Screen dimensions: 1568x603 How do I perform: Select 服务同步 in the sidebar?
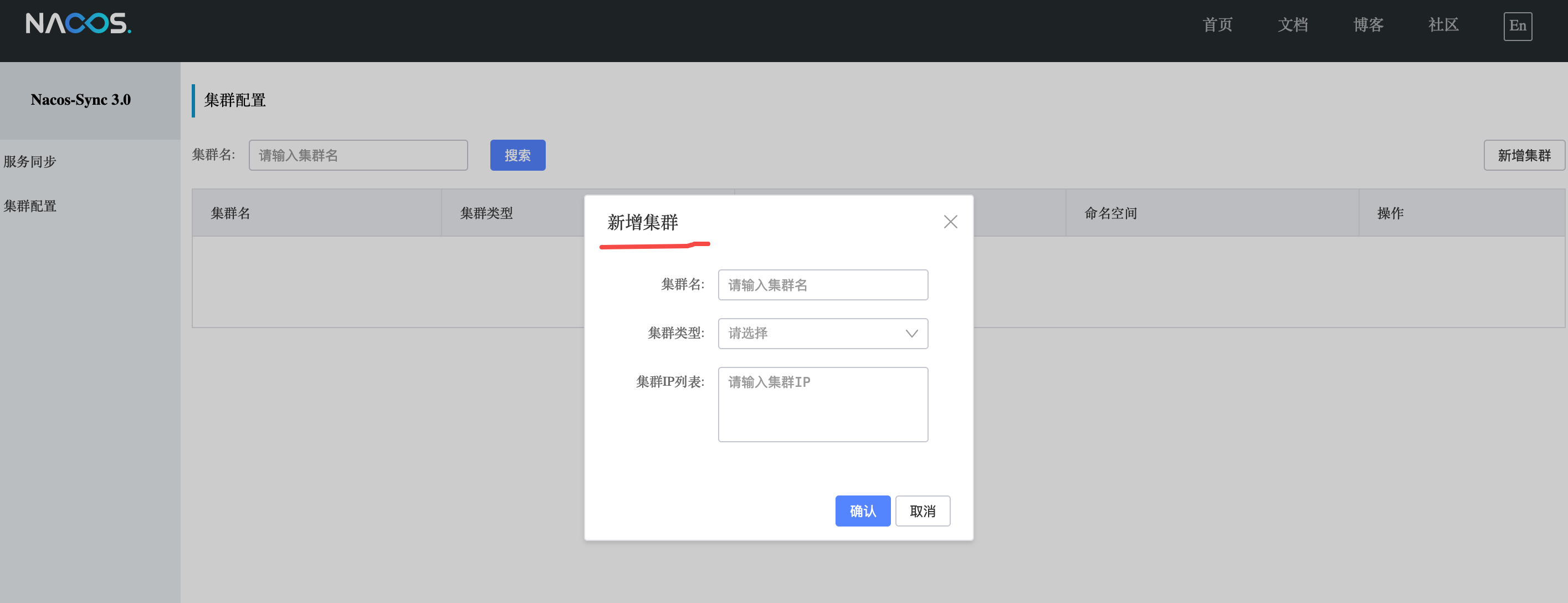tap(30, 161)
